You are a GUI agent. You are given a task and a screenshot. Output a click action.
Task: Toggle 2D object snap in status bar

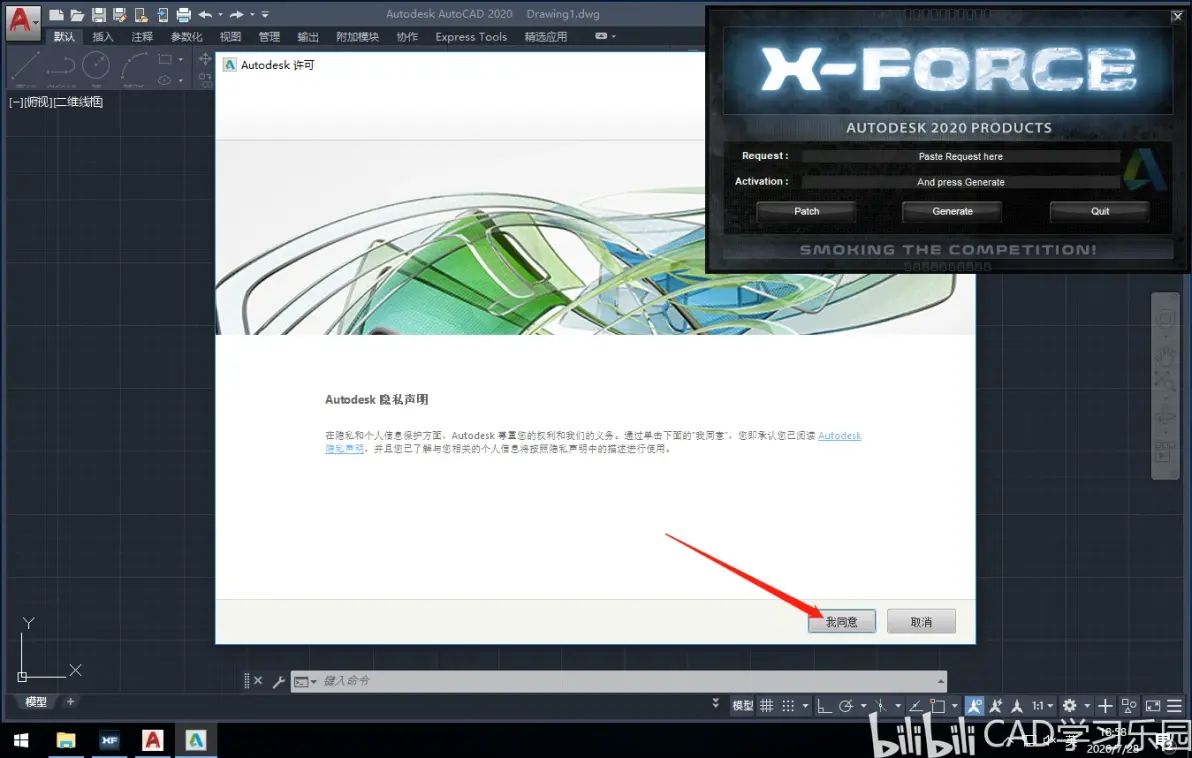tap(938, 706)
